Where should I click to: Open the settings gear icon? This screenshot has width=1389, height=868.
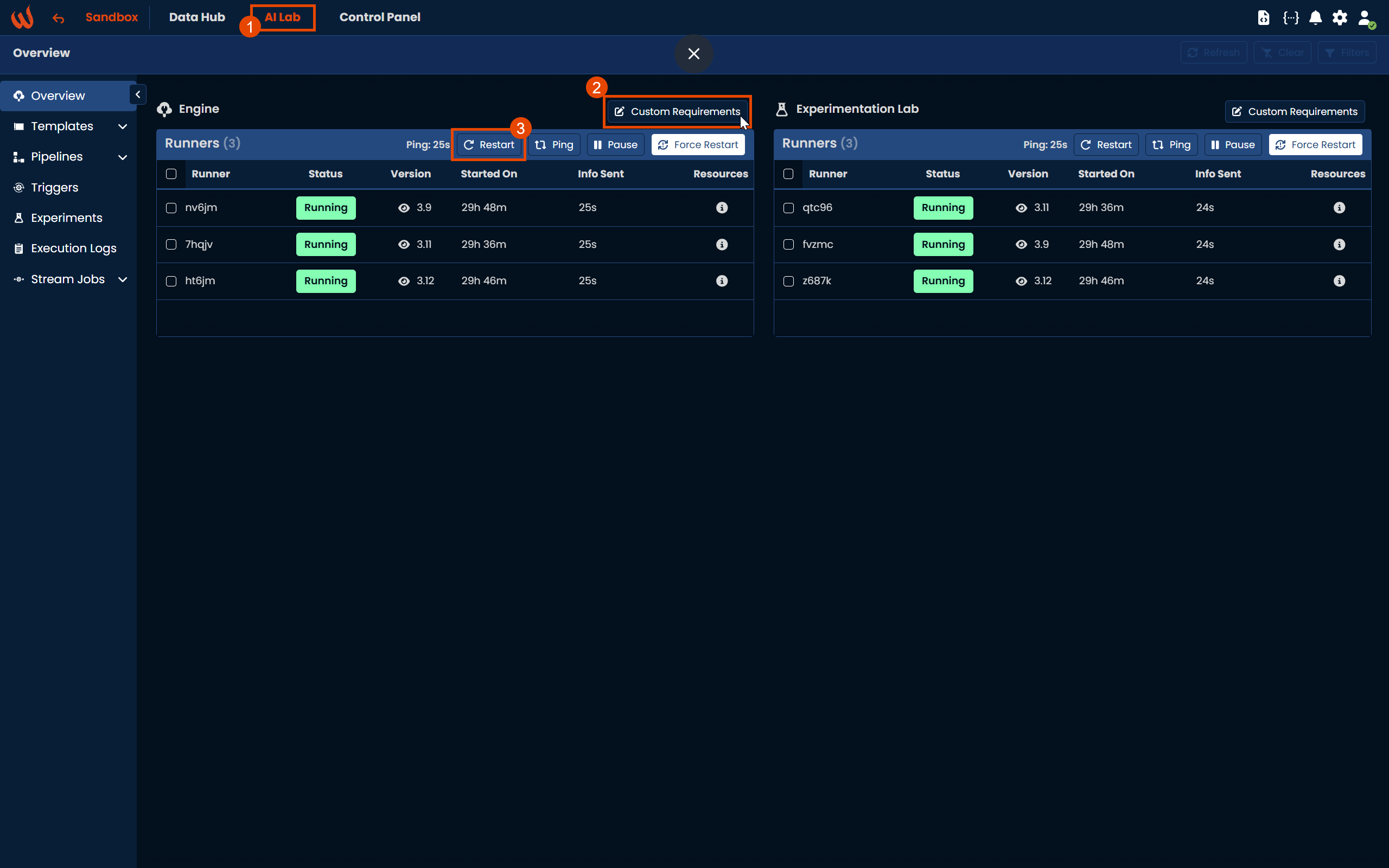[x=1340, y=18]
